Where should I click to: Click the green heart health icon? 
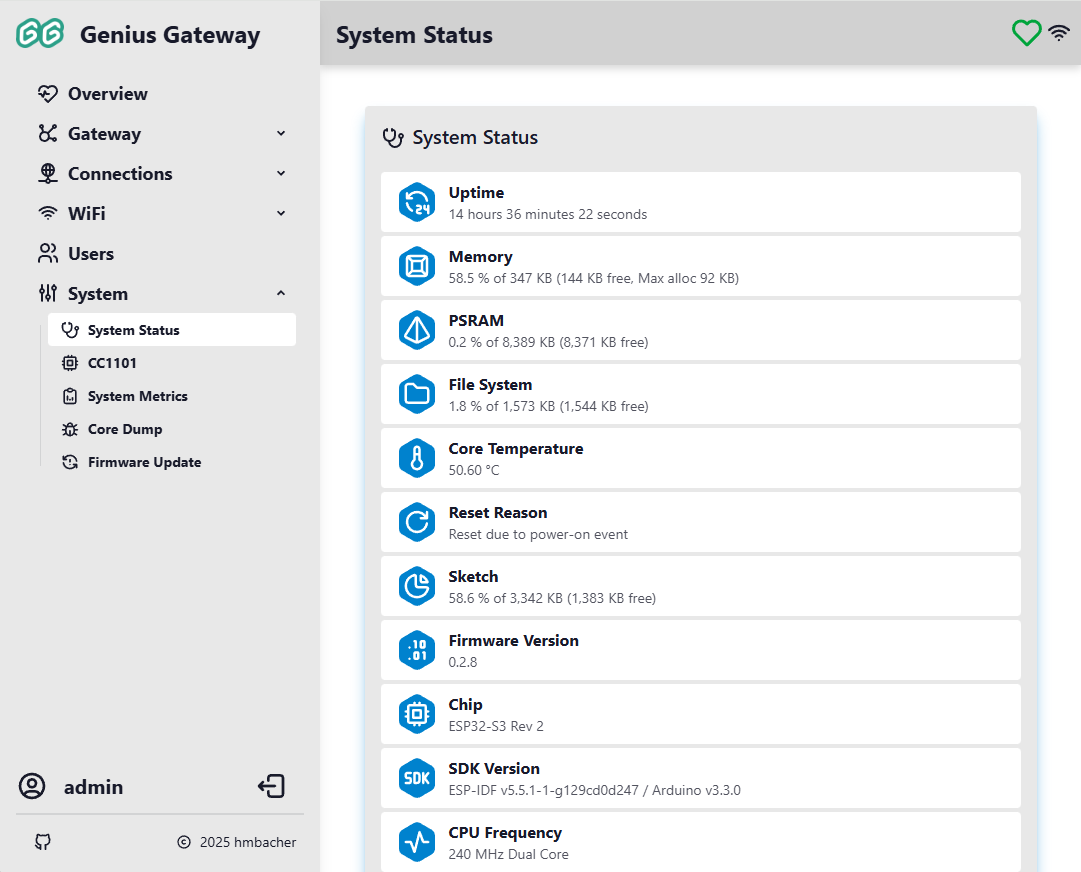click(x=1027, y=34)
